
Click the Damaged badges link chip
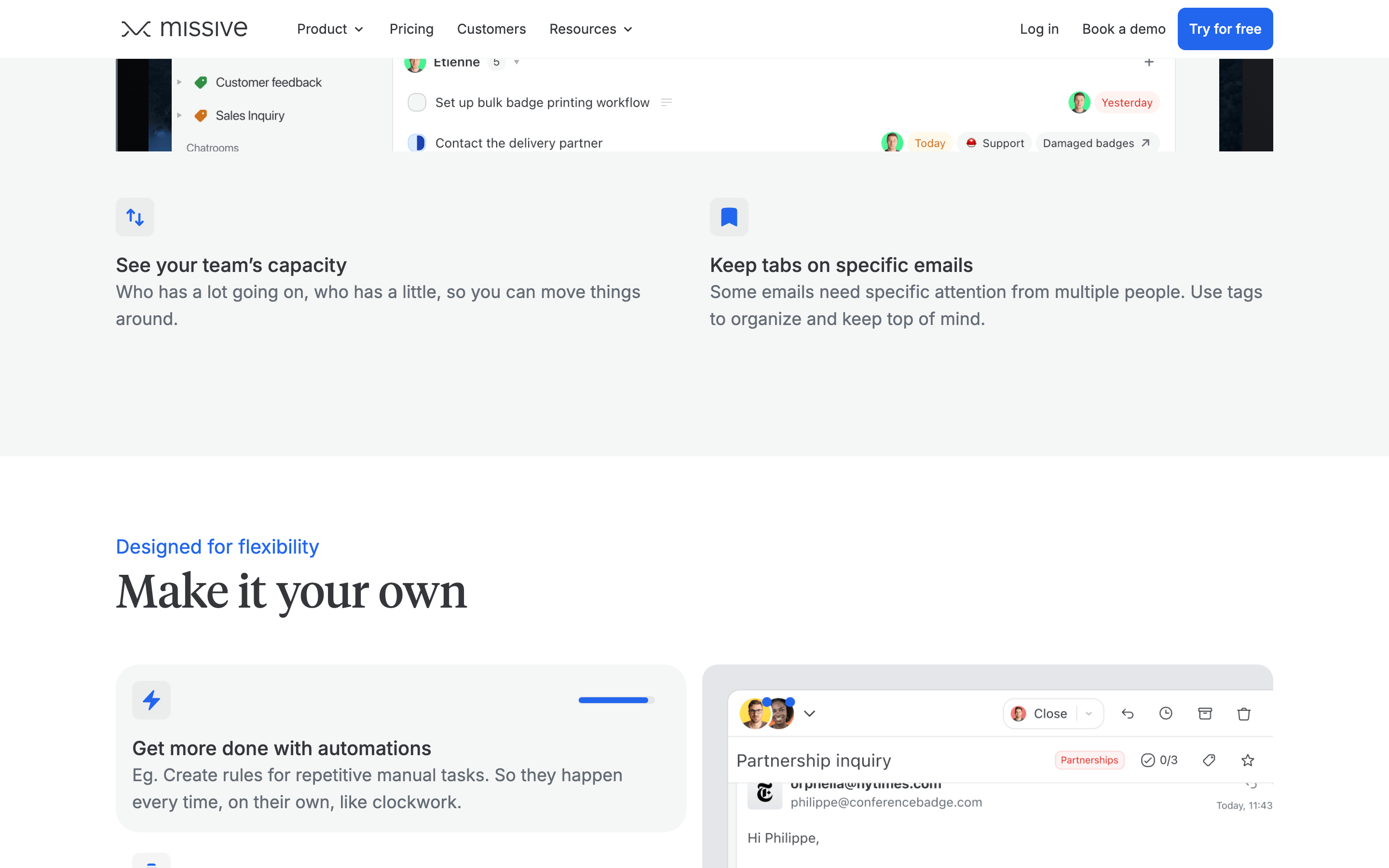coord(1097,143)
